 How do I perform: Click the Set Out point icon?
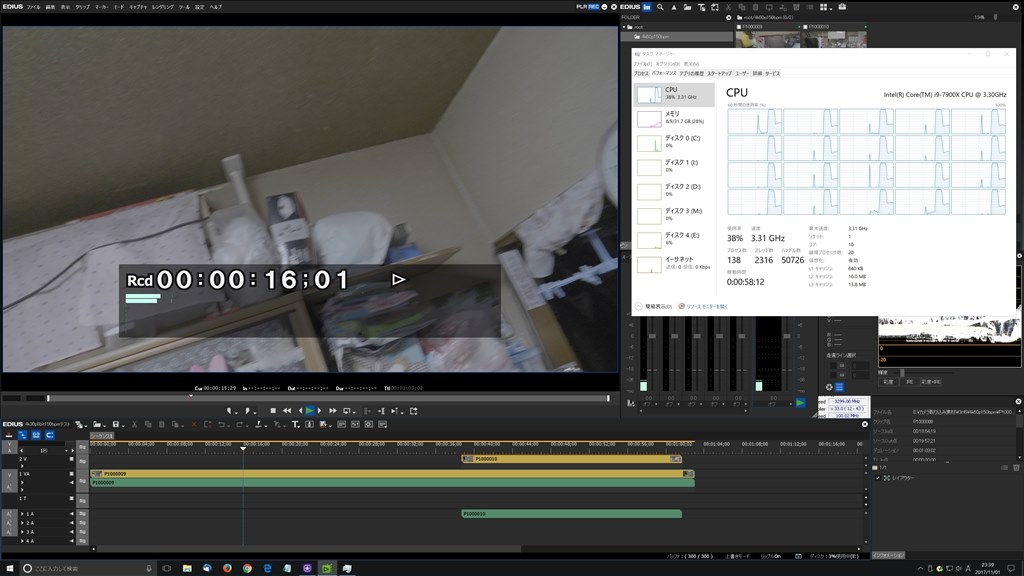pos(248,411)
